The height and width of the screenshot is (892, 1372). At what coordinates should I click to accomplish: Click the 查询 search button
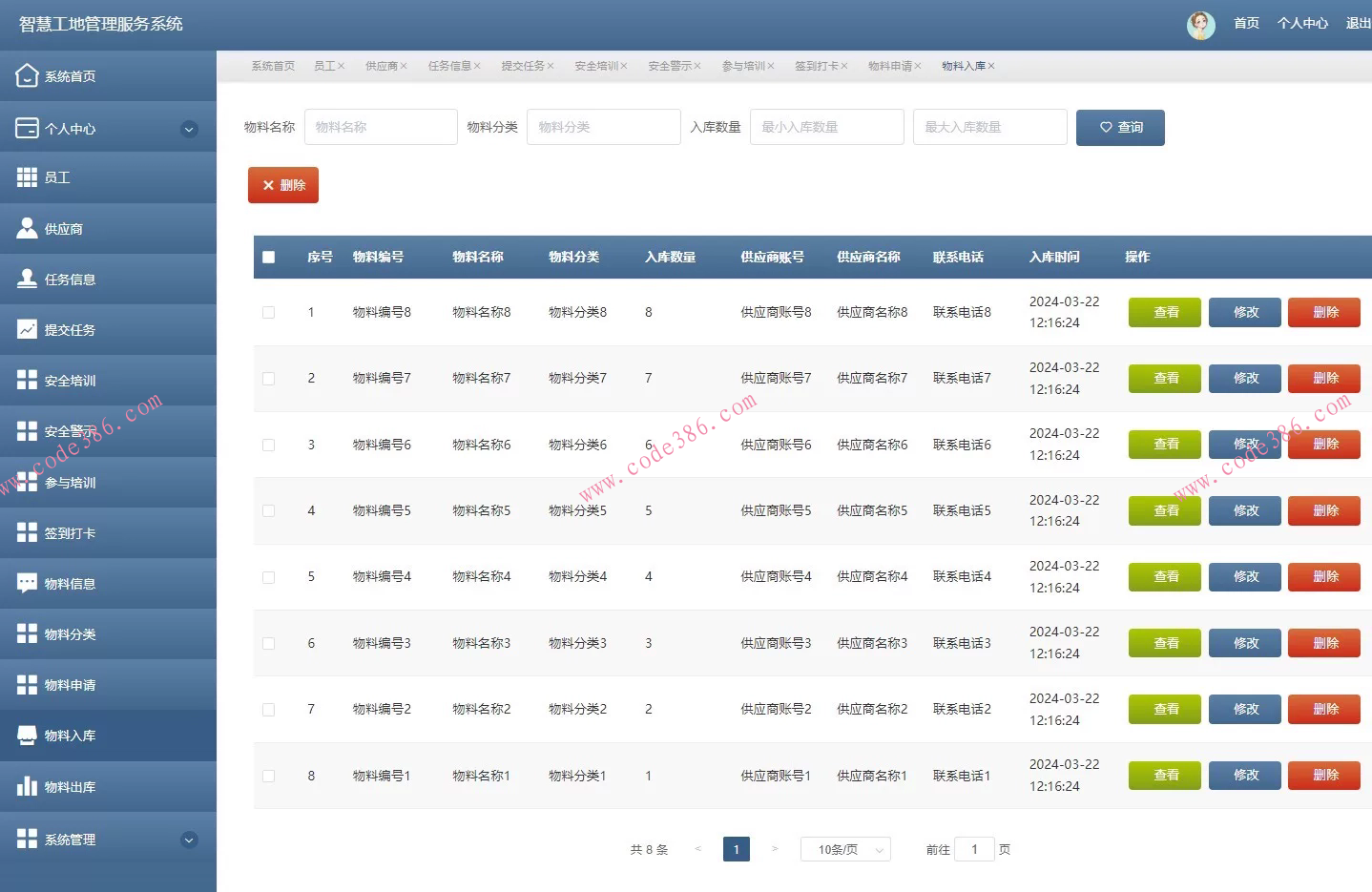(x=1119, y=127)
